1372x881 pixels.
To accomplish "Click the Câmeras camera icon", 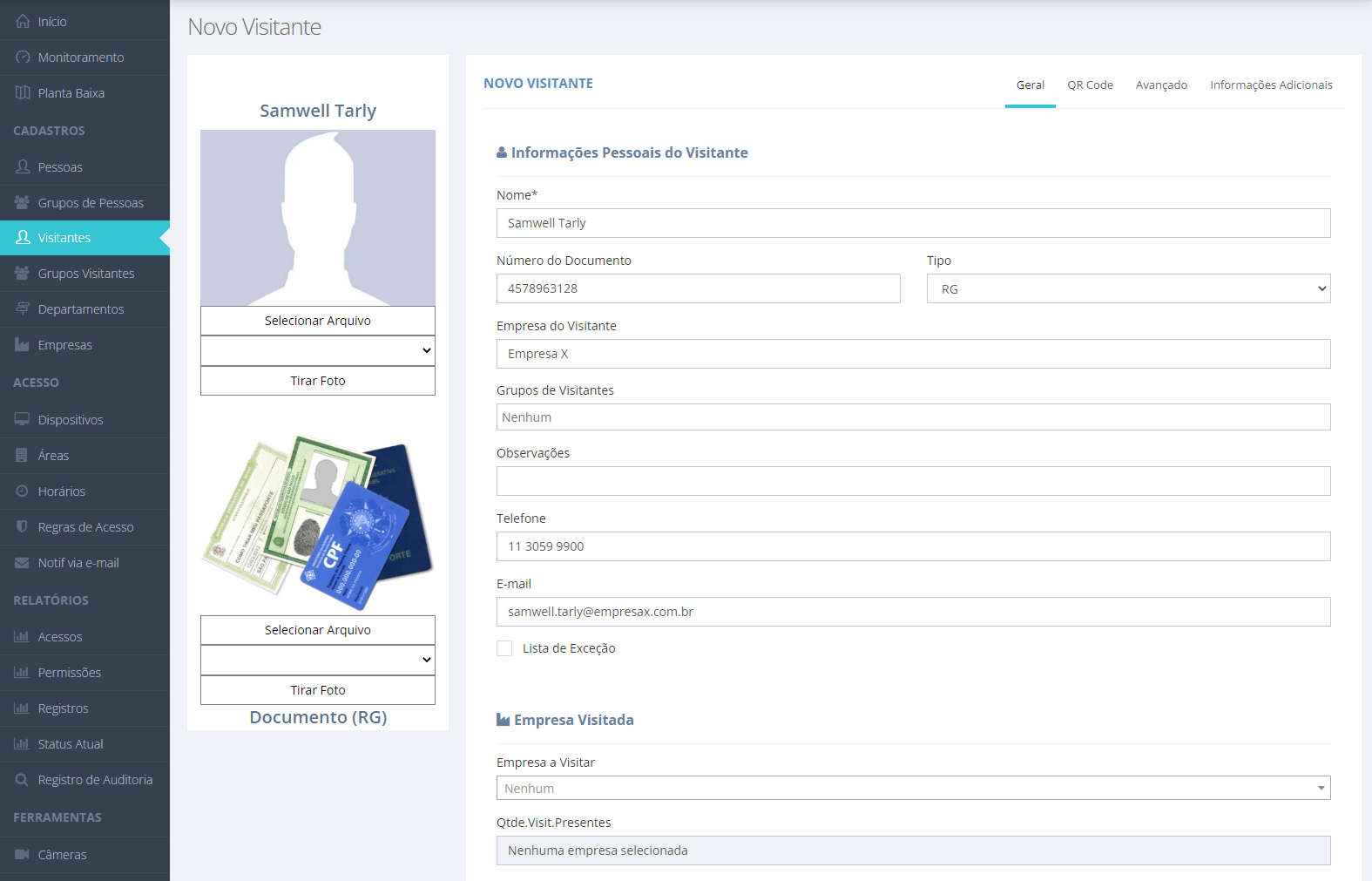I will click(x=23, y=854).
